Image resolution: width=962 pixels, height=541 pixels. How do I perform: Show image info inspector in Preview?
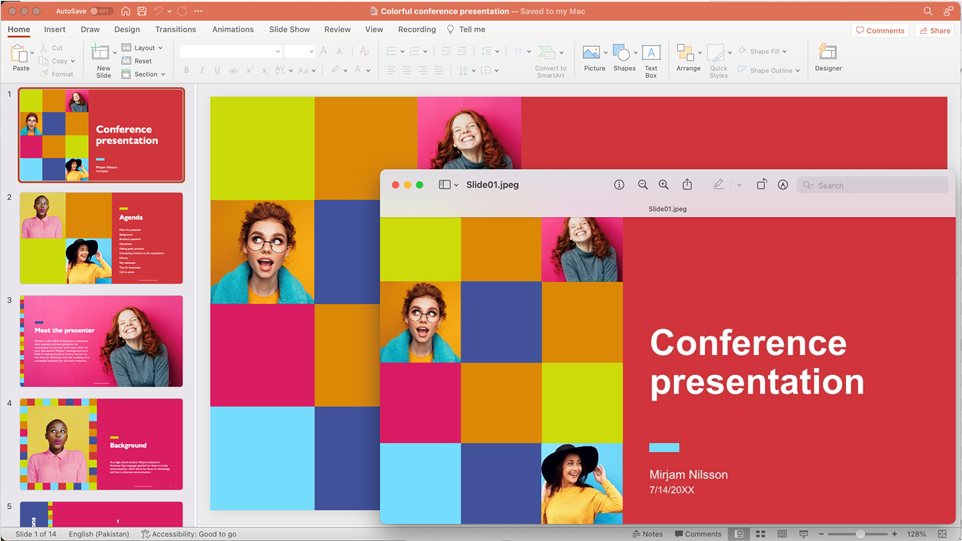(x=619, y=185)
